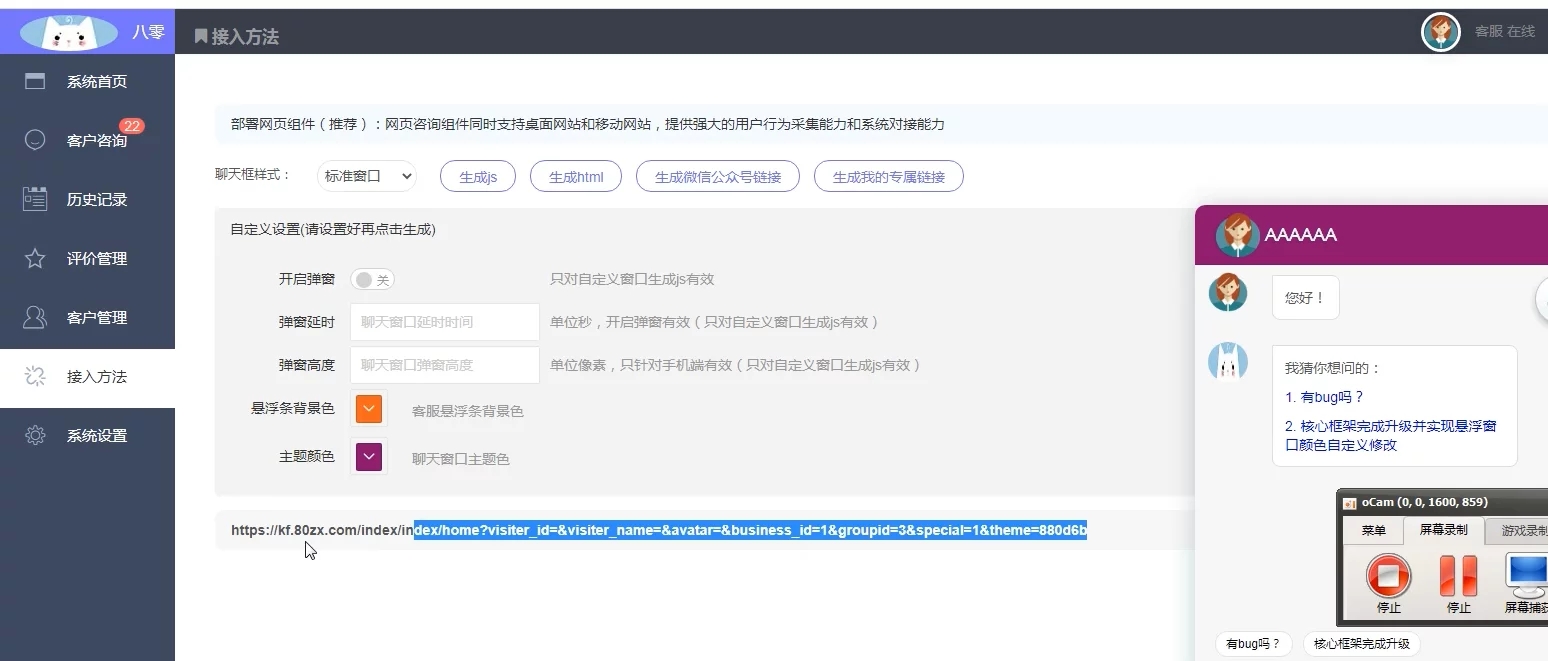
Task: Click the 系统首页 window icon in sidebar
Action: tap(35, 82)
